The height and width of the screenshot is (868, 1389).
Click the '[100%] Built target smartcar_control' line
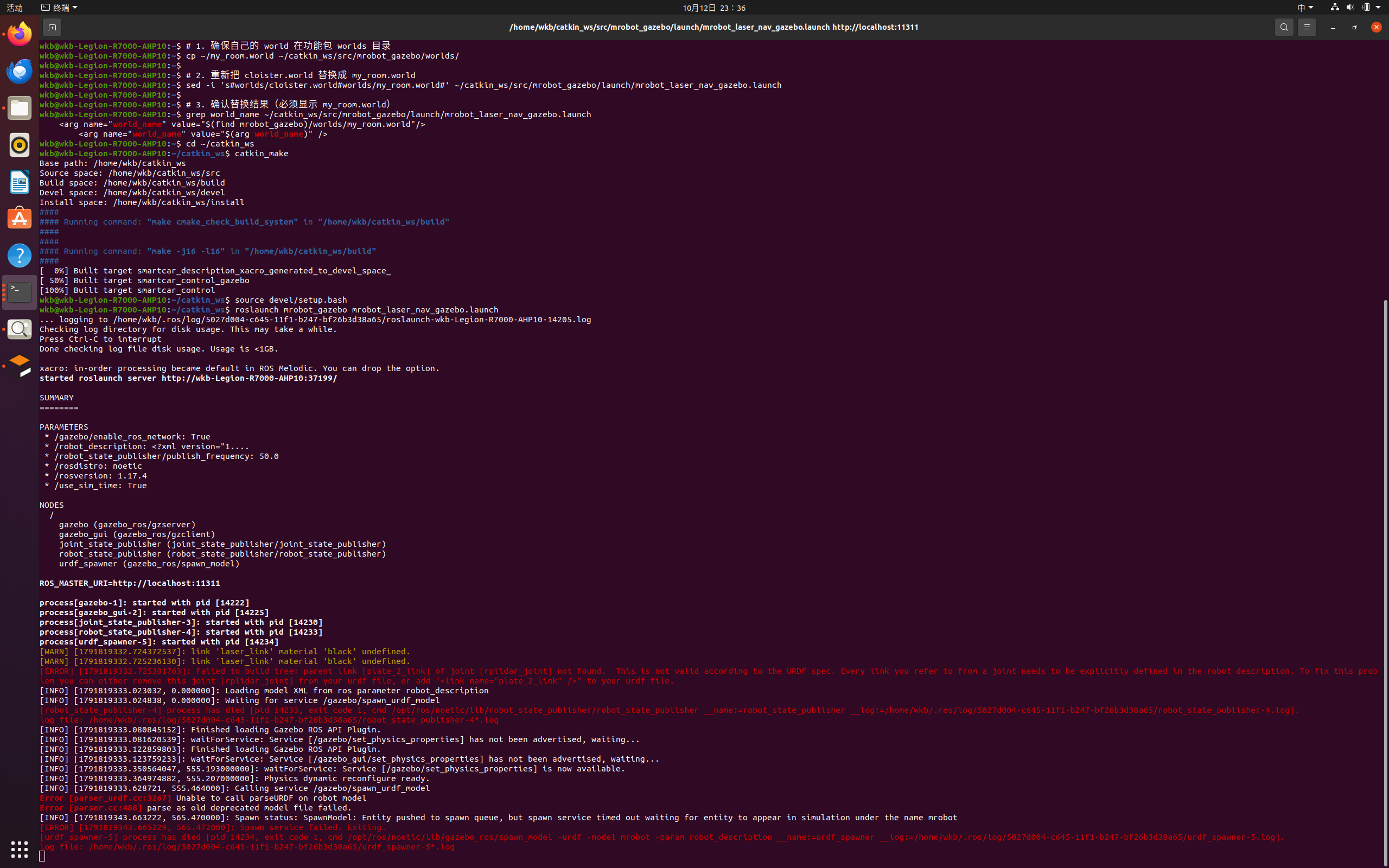tap(128, 290)
